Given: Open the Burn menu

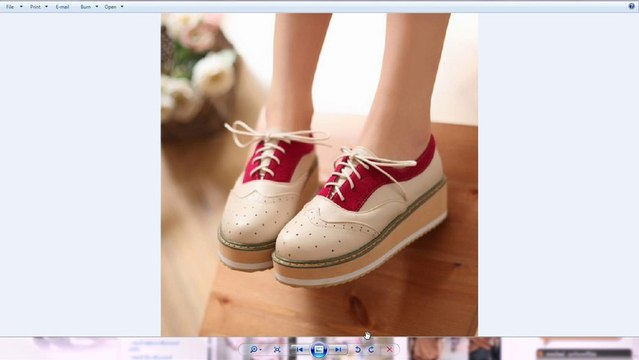Looking at the screenshot, I should [86, 7].
